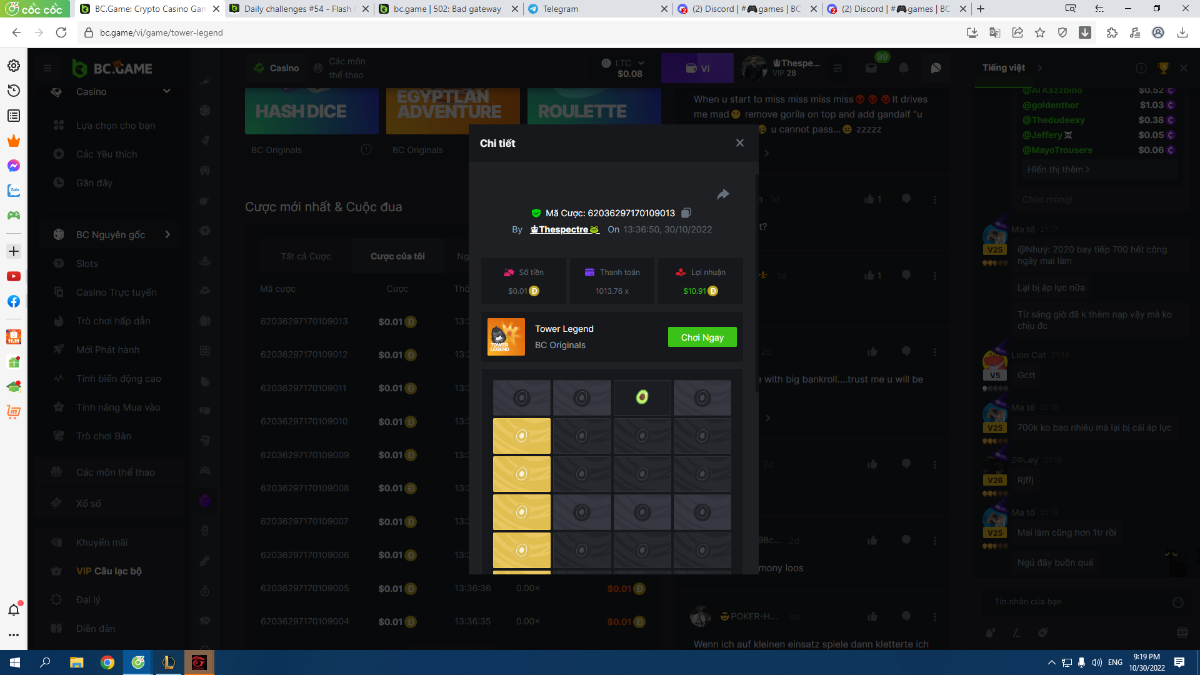
Task: Expand the BC Nguyên gốc submenu
Action: 167,235
